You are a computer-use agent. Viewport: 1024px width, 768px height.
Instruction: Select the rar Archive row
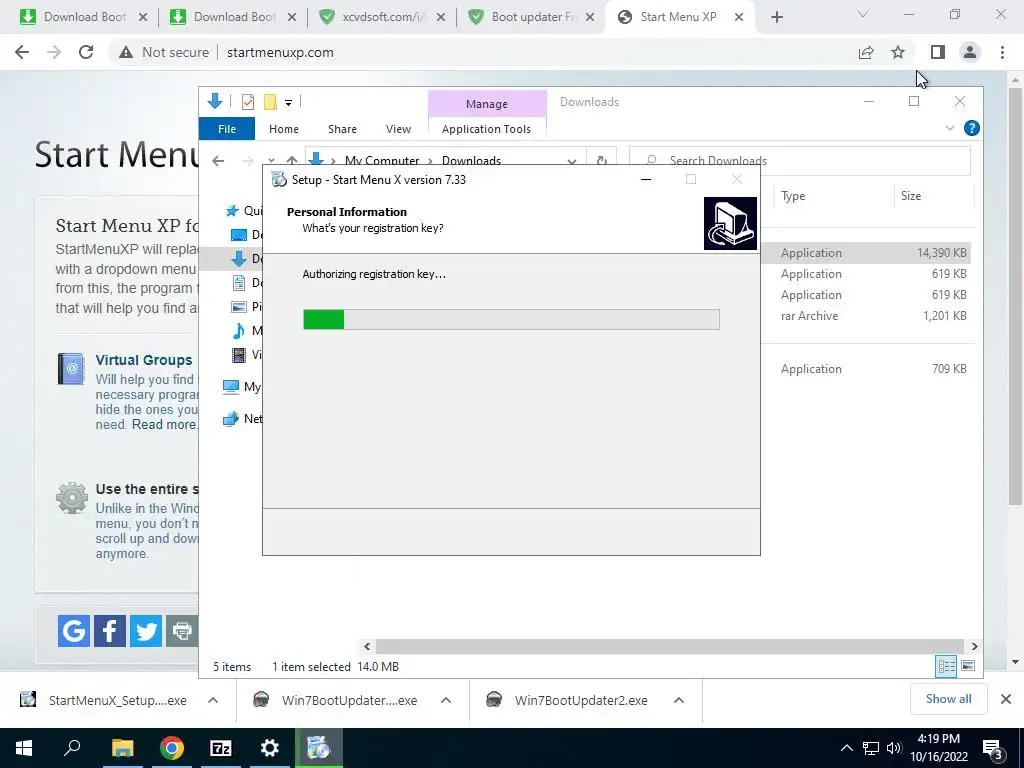coord(866,315)
